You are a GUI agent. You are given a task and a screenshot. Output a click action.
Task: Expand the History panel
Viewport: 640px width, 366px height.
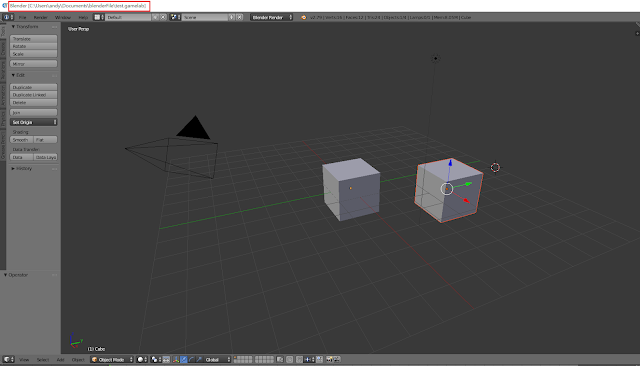tap(13, 169)
